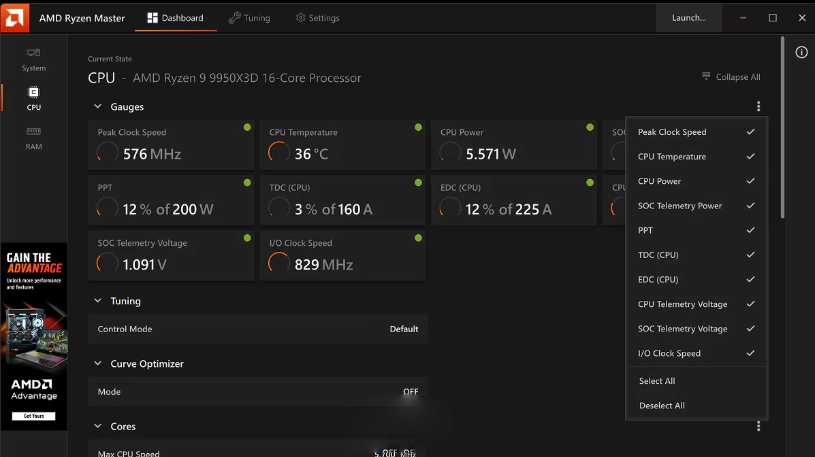Screen dimensions: 815x457
Task: Select the CPU sidebar section
Action: 34,99
